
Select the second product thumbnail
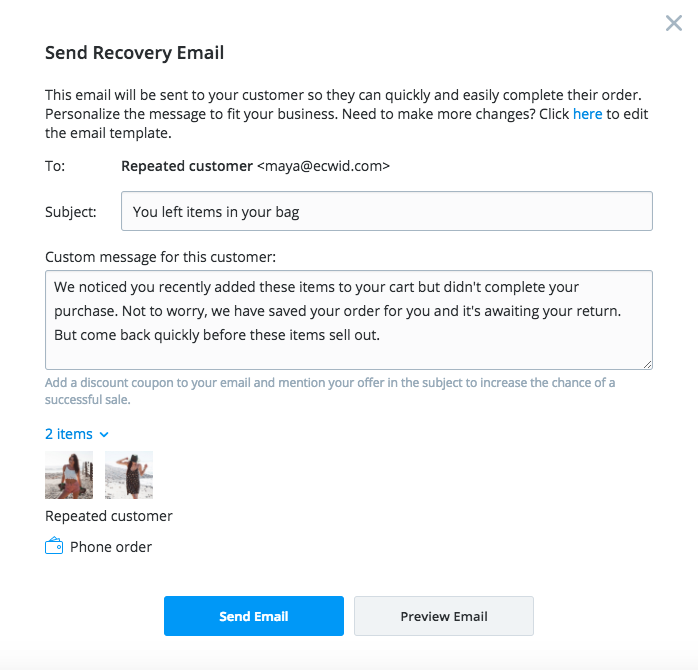click(x=129, y=475)
